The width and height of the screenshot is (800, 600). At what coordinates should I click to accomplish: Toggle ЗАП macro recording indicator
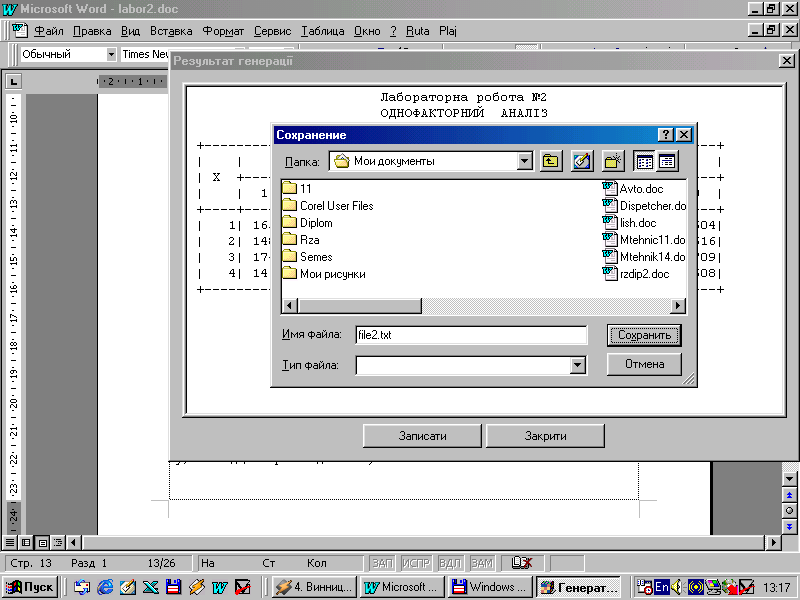click(x=382, y=563)
